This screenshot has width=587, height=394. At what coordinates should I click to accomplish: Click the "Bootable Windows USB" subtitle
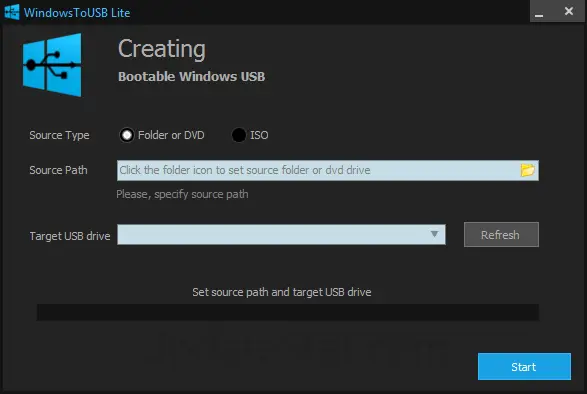click(191, 76)
